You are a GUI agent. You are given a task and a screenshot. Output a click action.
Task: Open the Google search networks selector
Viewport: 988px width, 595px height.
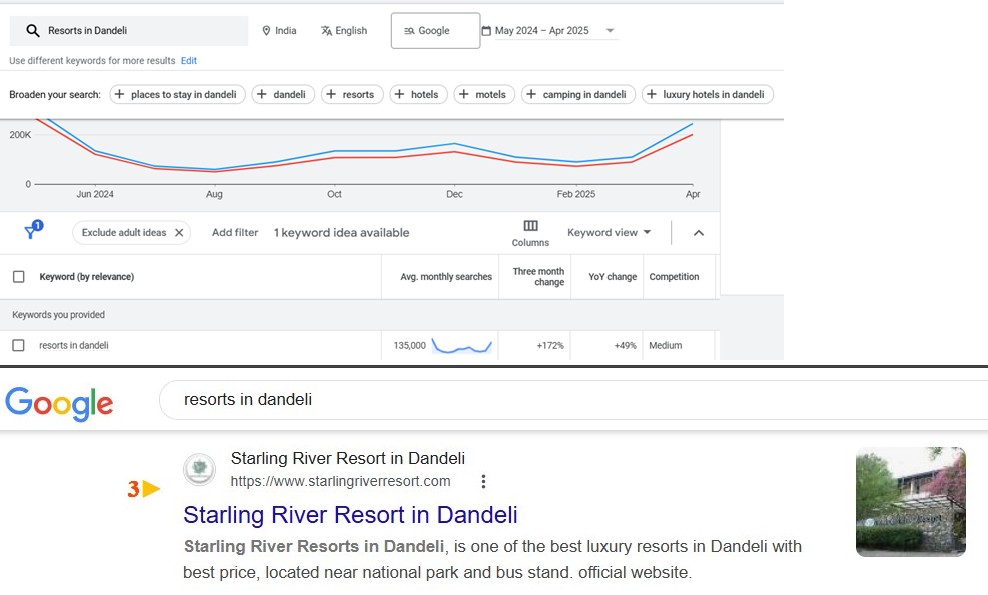435,31
